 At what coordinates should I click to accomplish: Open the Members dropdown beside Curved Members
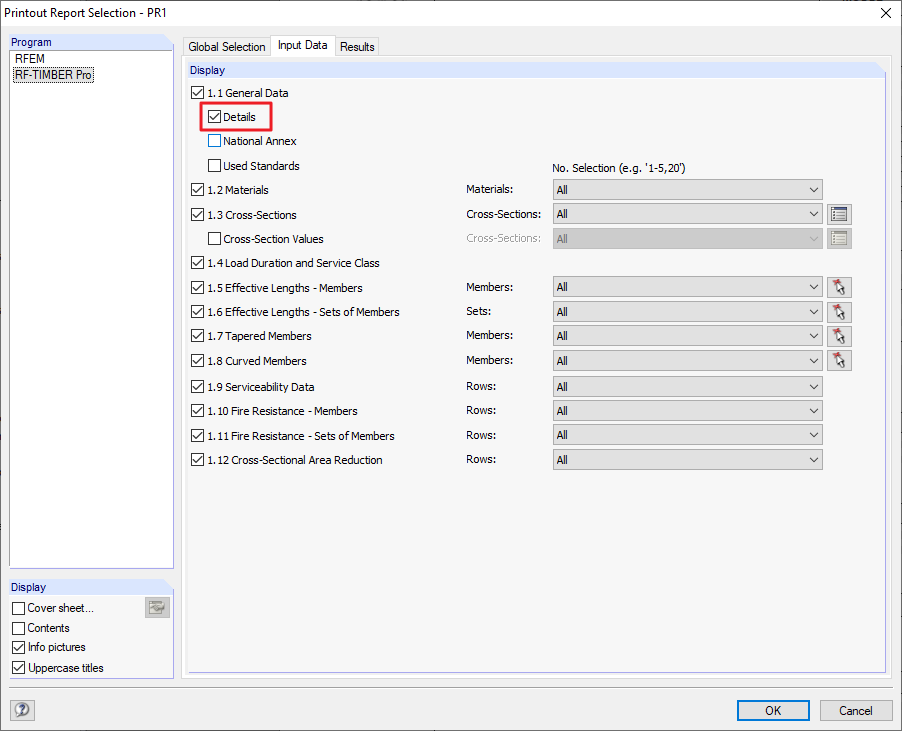pyautogui.click(x=687, y=359)
